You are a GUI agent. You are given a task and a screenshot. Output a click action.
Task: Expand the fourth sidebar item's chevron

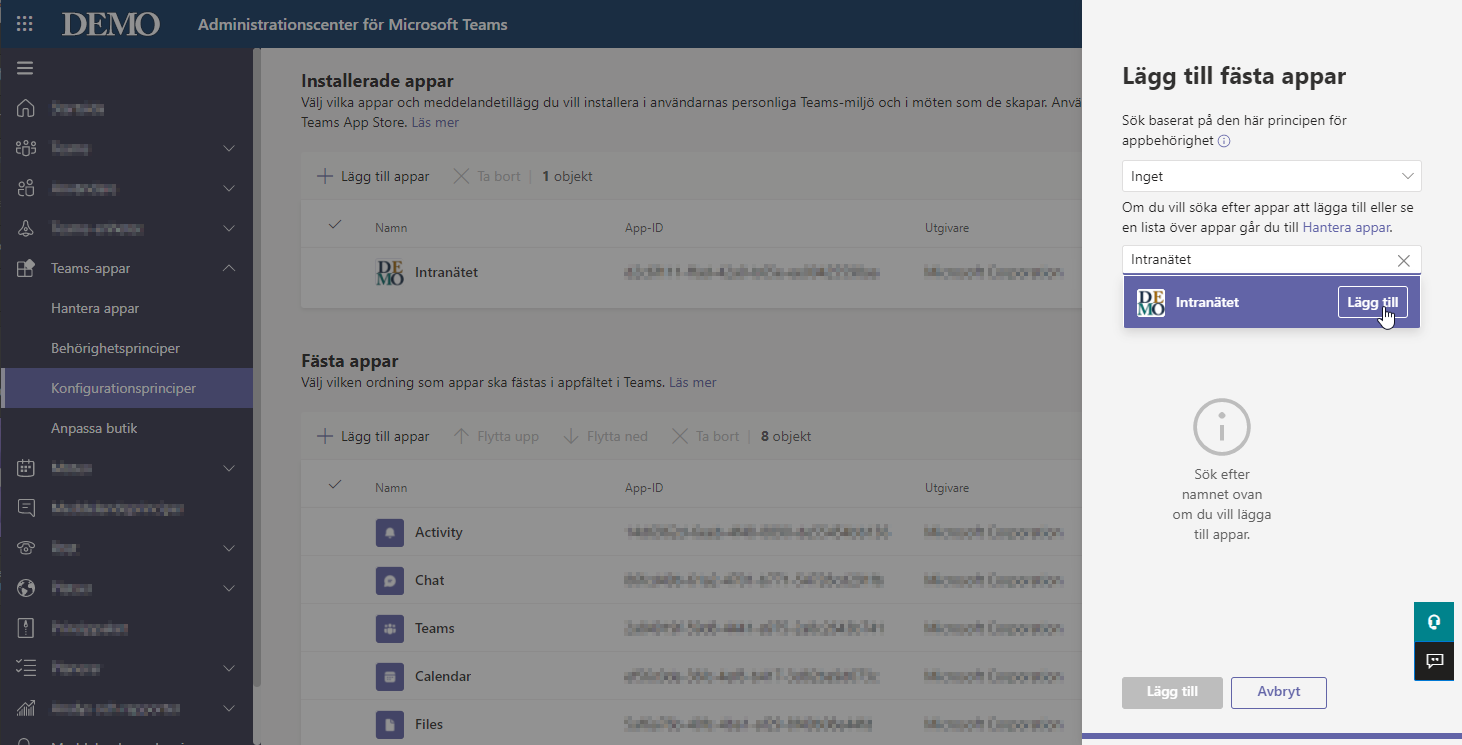(229, 228)
